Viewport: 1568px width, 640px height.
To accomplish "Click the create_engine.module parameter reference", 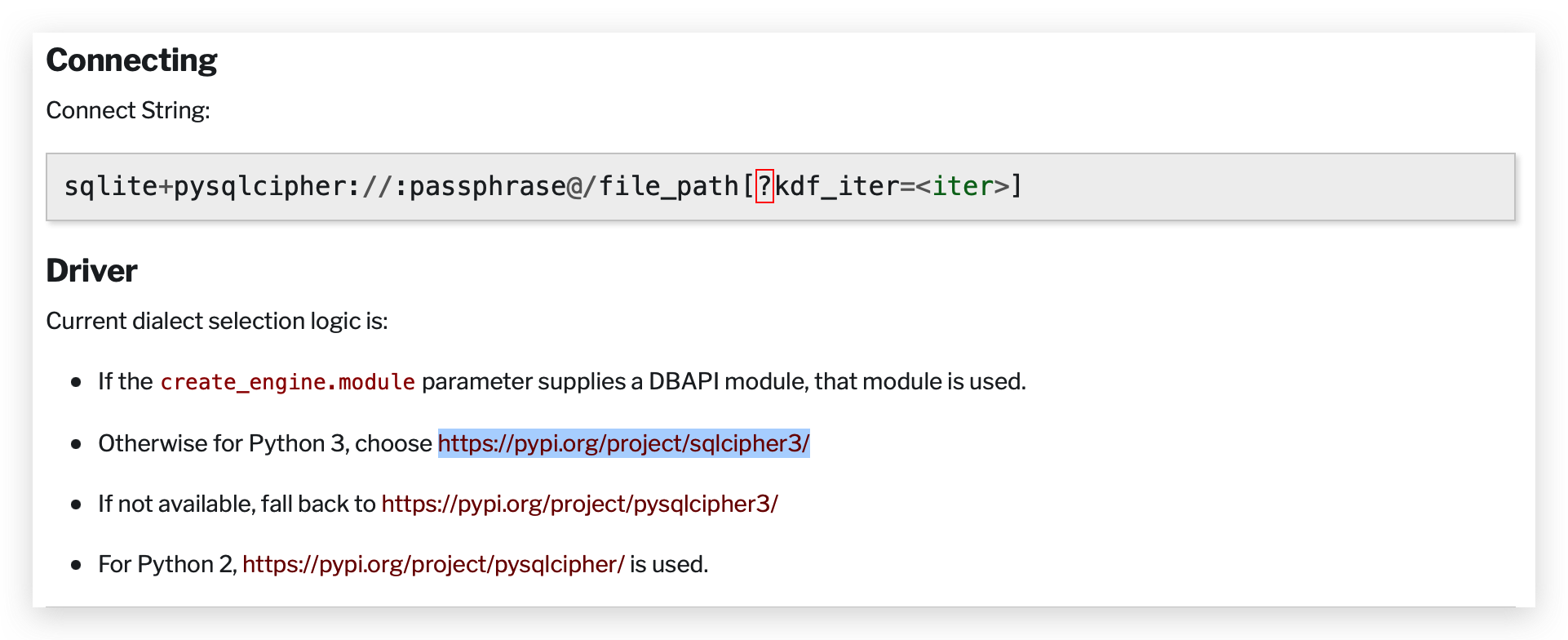I will click(x=287, y=382).
